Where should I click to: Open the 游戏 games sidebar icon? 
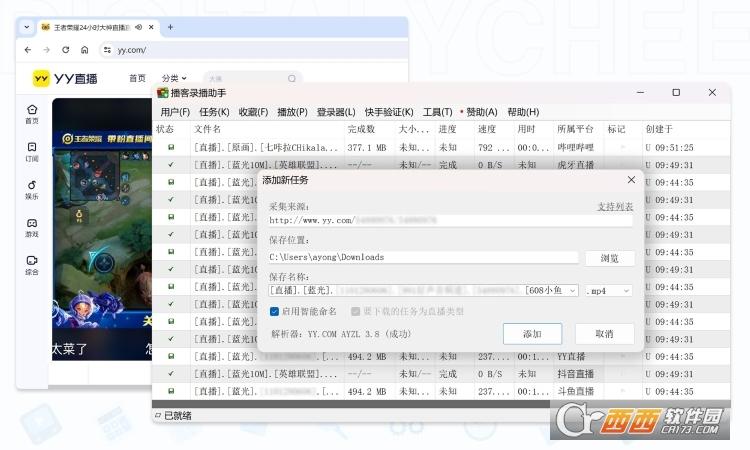coord(32,224)
